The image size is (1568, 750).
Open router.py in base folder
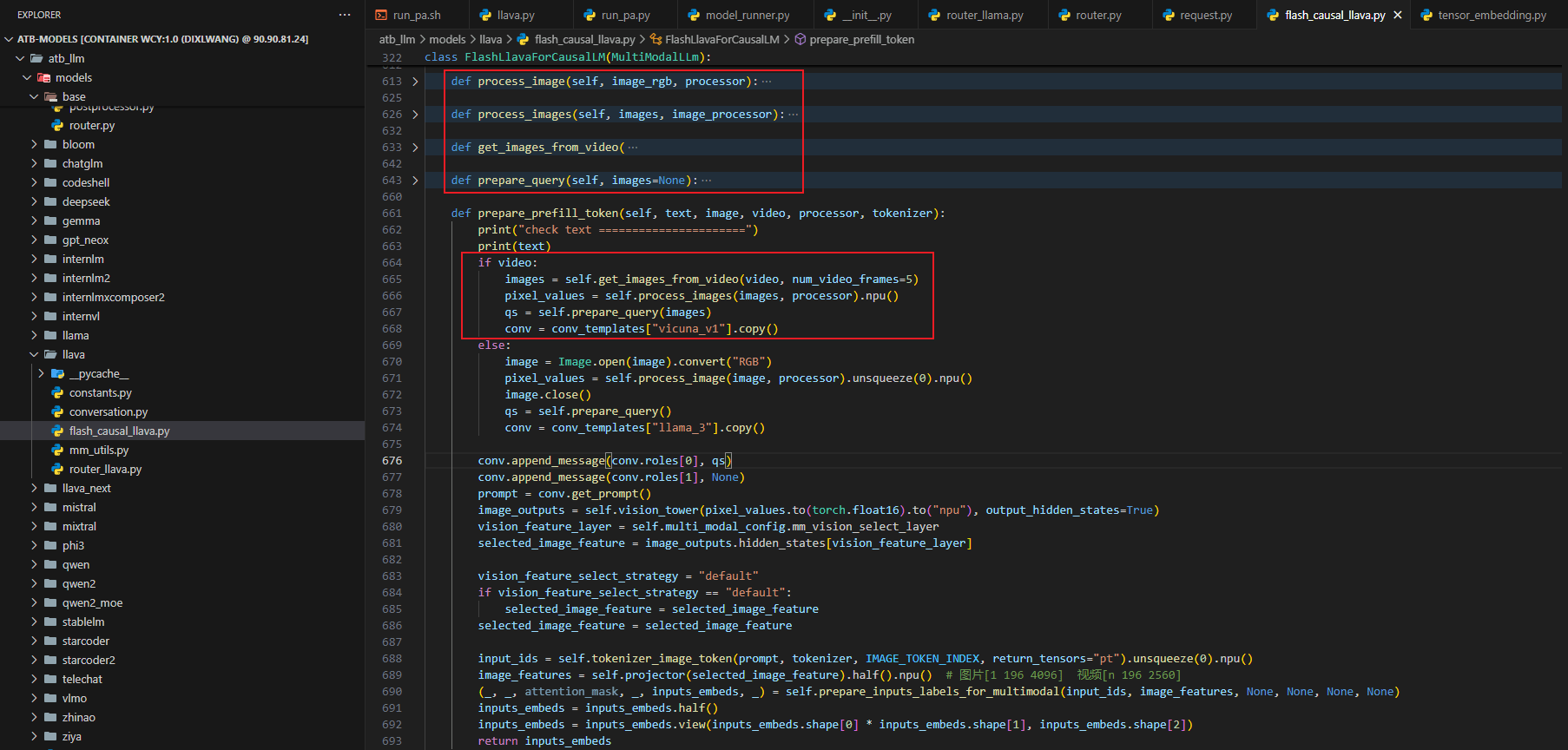coord(91,125)
